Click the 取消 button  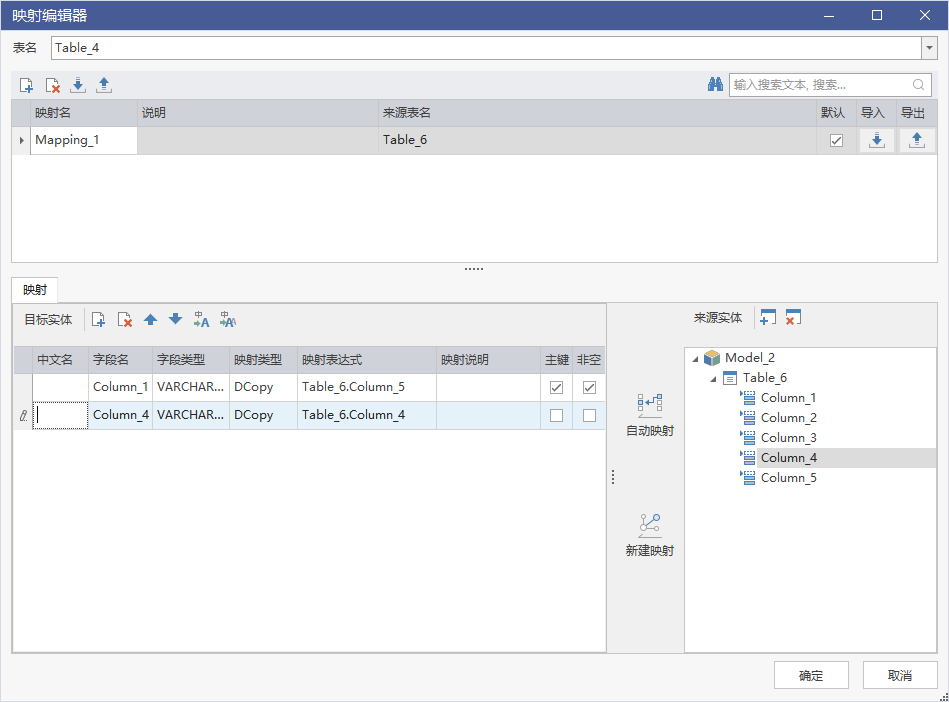click(x=899, y=675)
